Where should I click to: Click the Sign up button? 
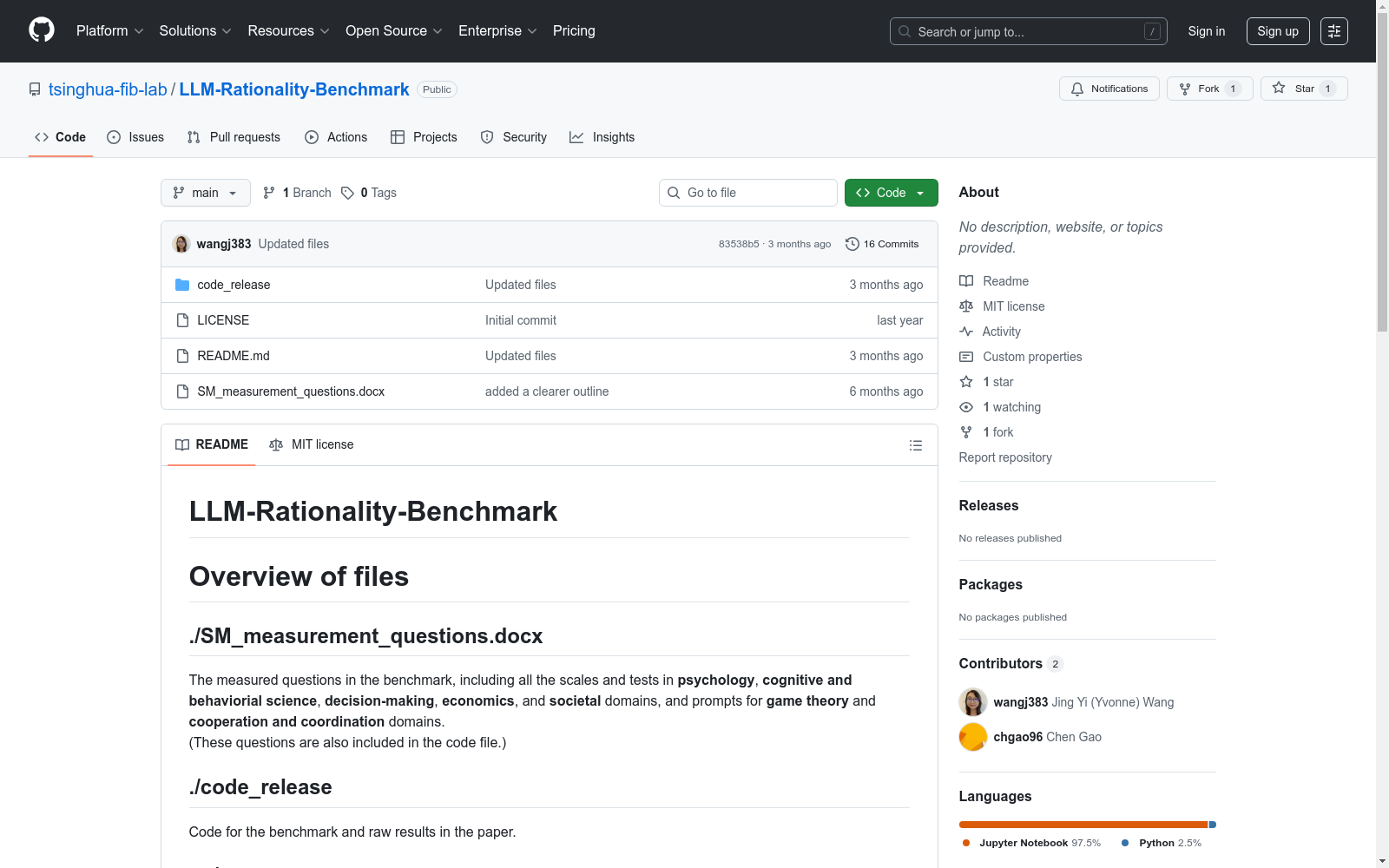(1278, 31)
